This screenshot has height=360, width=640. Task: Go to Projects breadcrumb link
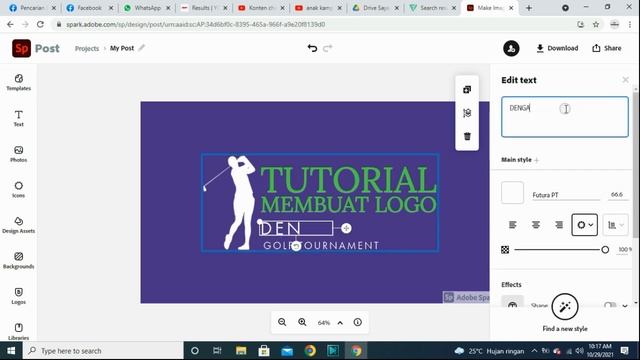pyautogui.click(x=87, y=48)
